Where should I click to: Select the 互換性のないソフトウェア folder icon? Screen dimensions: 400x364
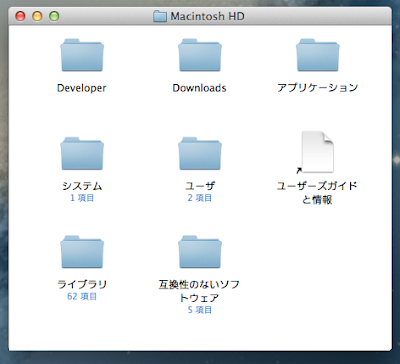(x=200, y=252)
